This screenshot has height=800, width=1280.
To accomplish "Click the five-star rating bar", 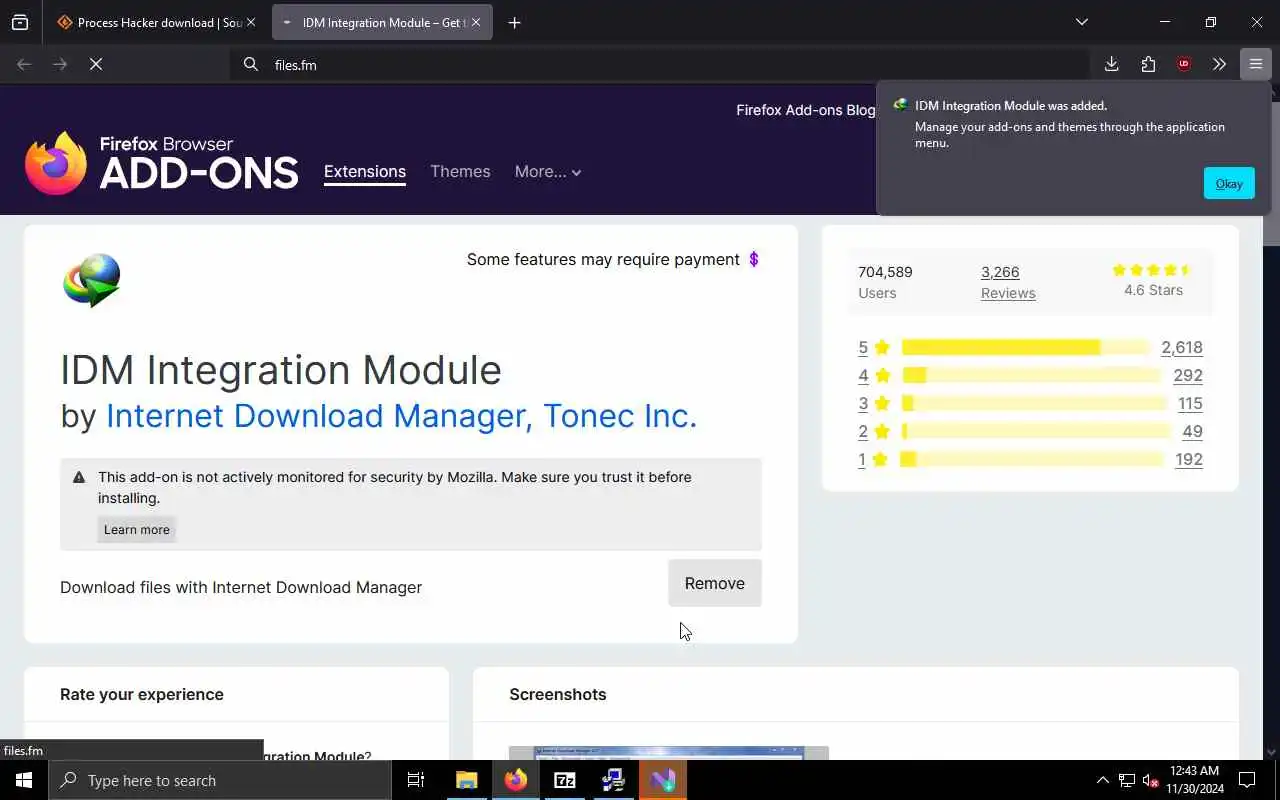I will (x=1026, y=347).
